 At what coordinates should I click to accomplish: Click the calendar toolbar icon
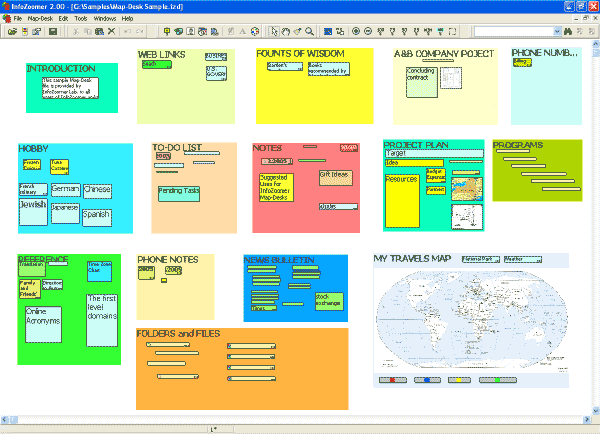[202, 31]
